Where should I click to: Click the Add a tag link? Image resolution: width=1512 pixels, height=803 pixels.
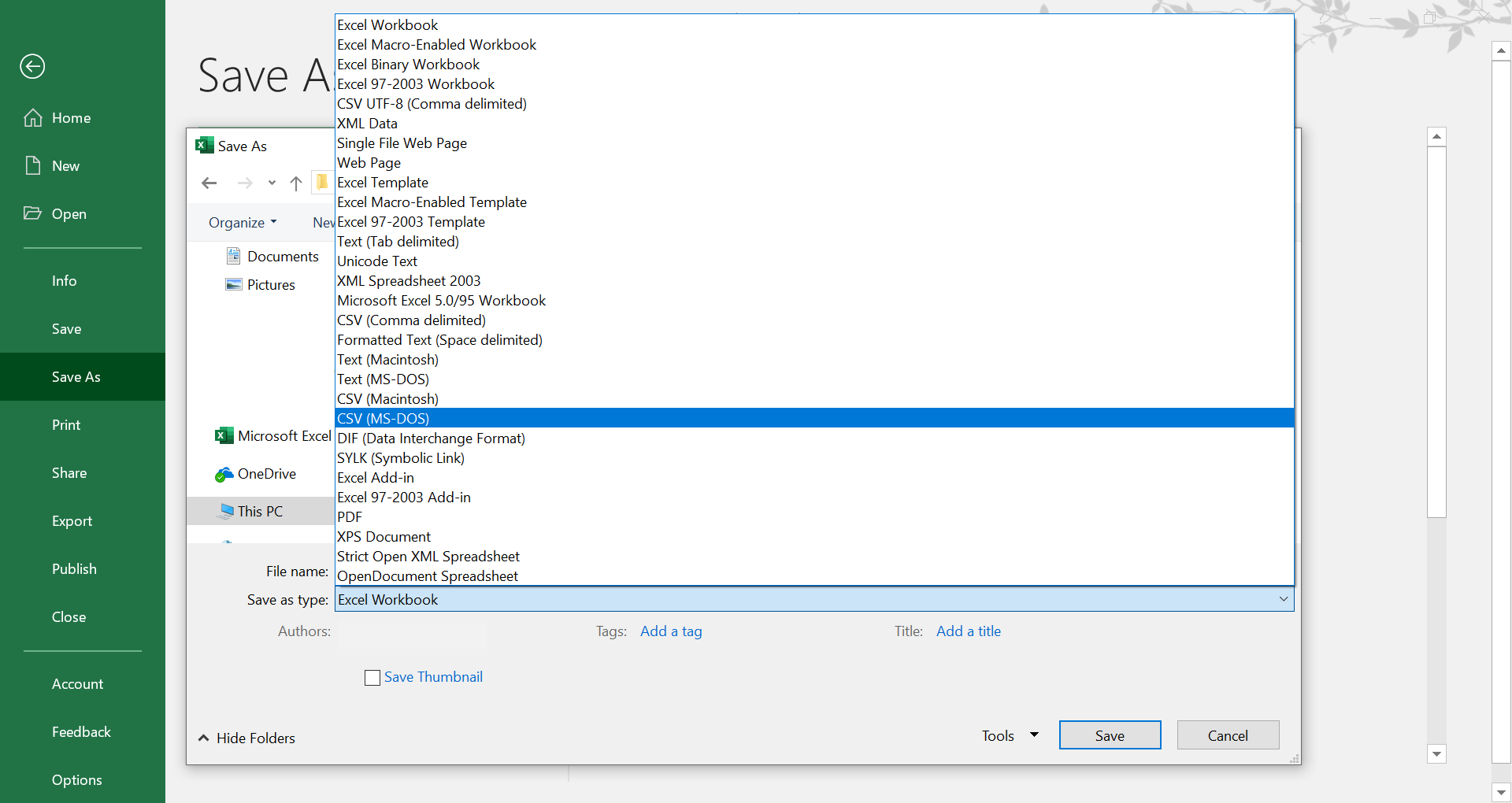click(671, 631)
